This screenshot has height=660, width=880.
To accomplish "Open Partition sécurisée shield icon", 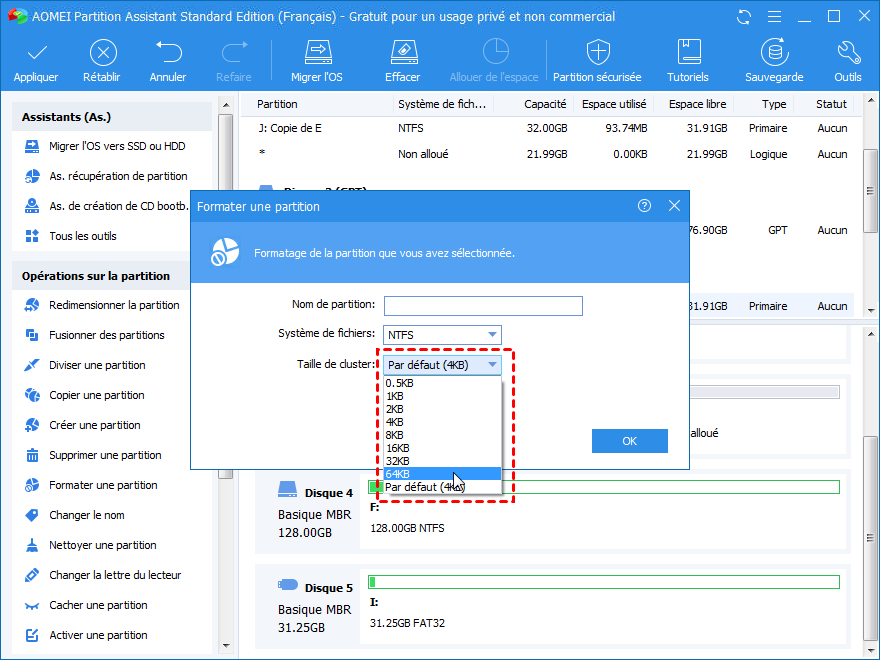I will coord(598,52).
